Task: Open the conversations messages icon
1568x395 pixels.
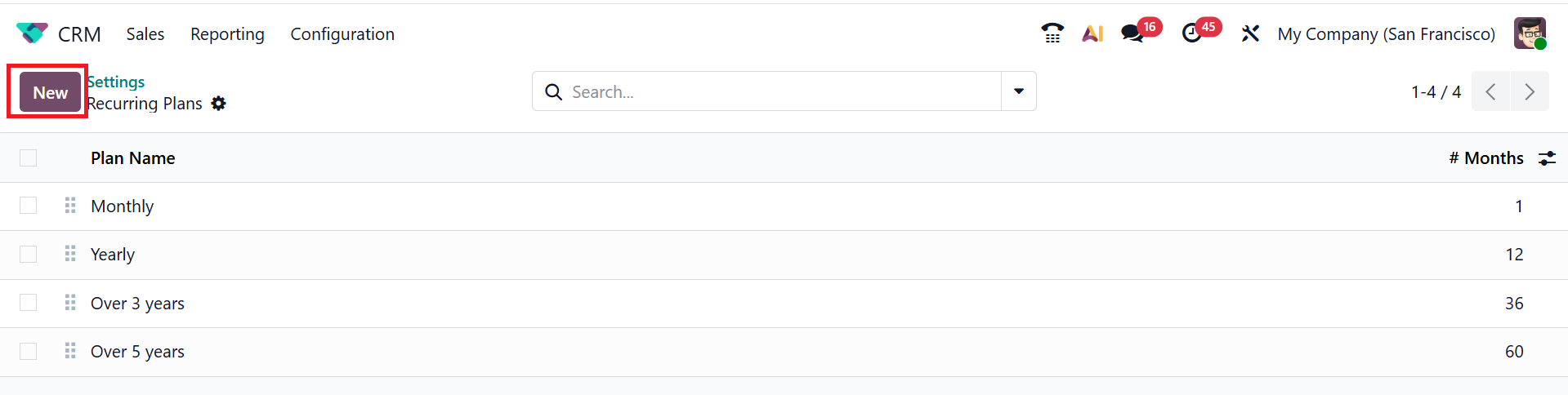Action: (1132, 33)
